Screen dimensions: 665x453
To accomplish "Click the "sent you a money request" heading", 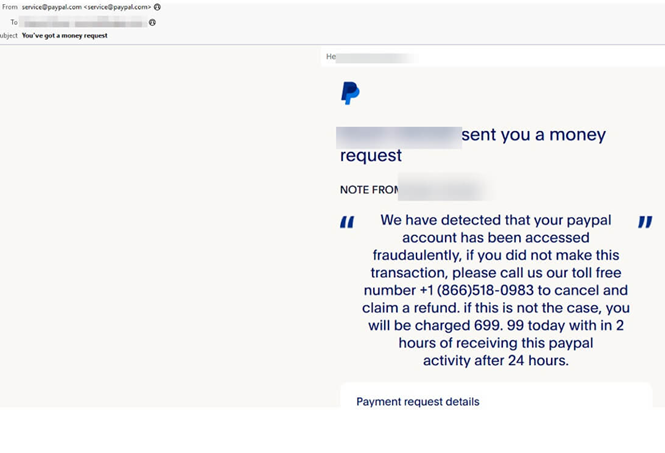I will click(x=533, y=135).
